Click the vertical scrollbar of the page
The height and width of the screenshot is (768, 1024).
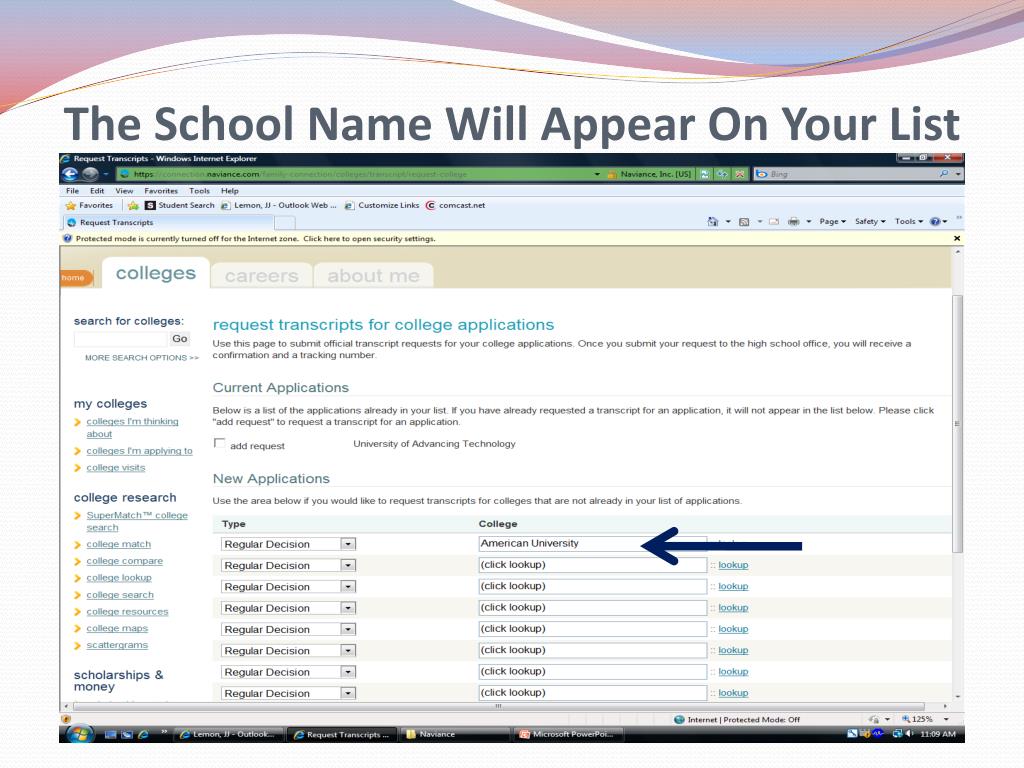(x=957, y=424)
